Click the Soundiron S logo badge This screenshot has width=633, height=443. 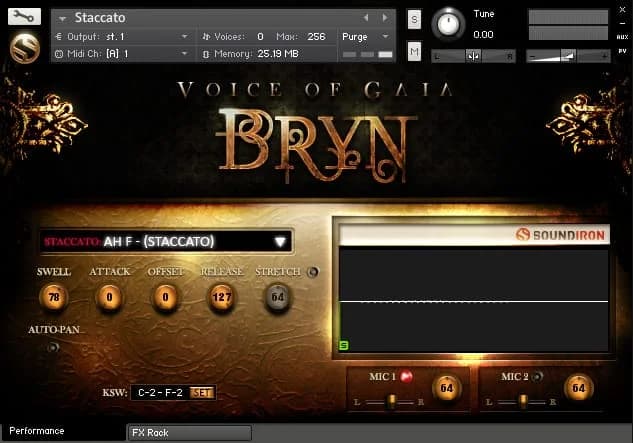tap(25, 48)
